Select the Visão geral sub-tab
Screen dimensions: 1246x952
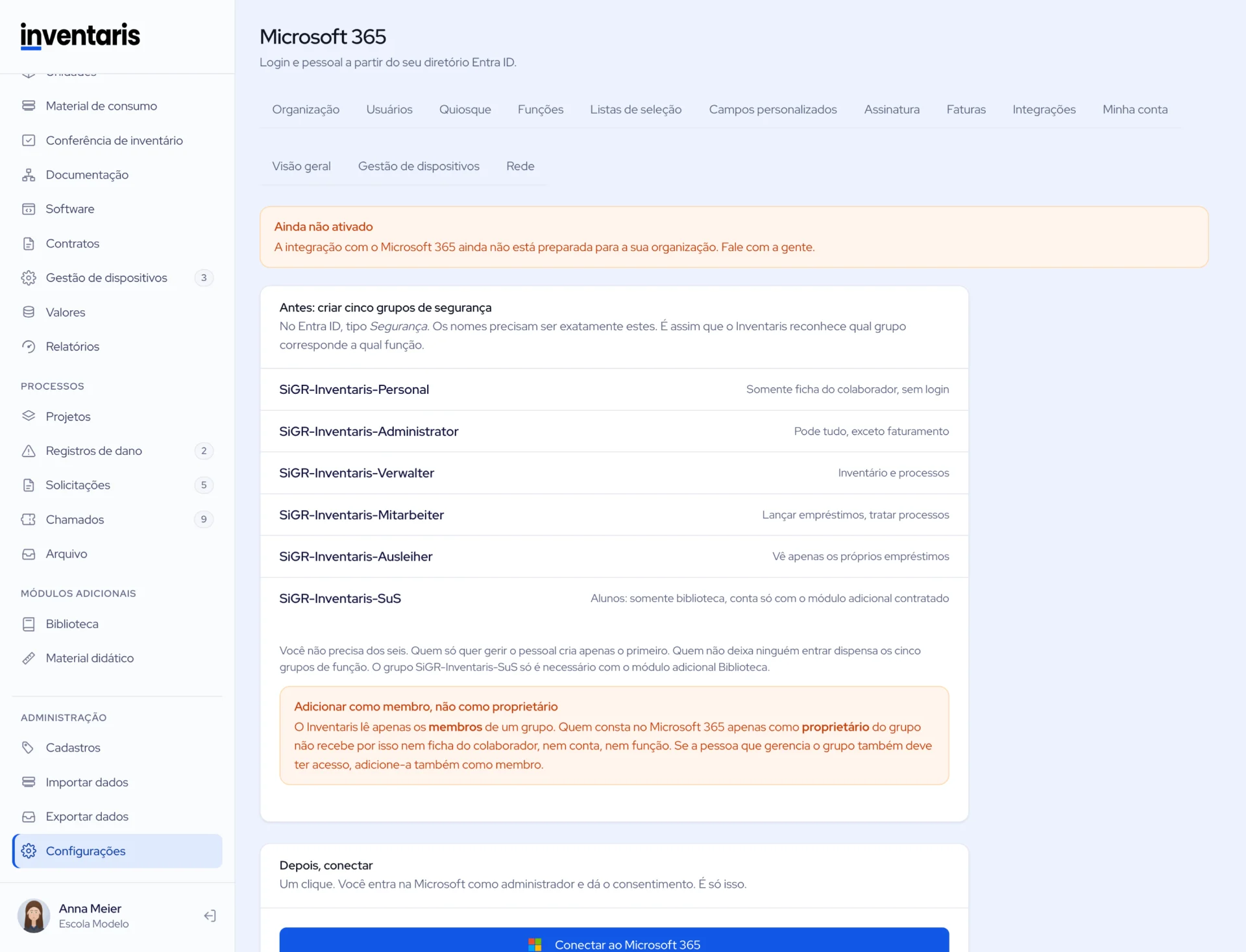click(301, 166)
